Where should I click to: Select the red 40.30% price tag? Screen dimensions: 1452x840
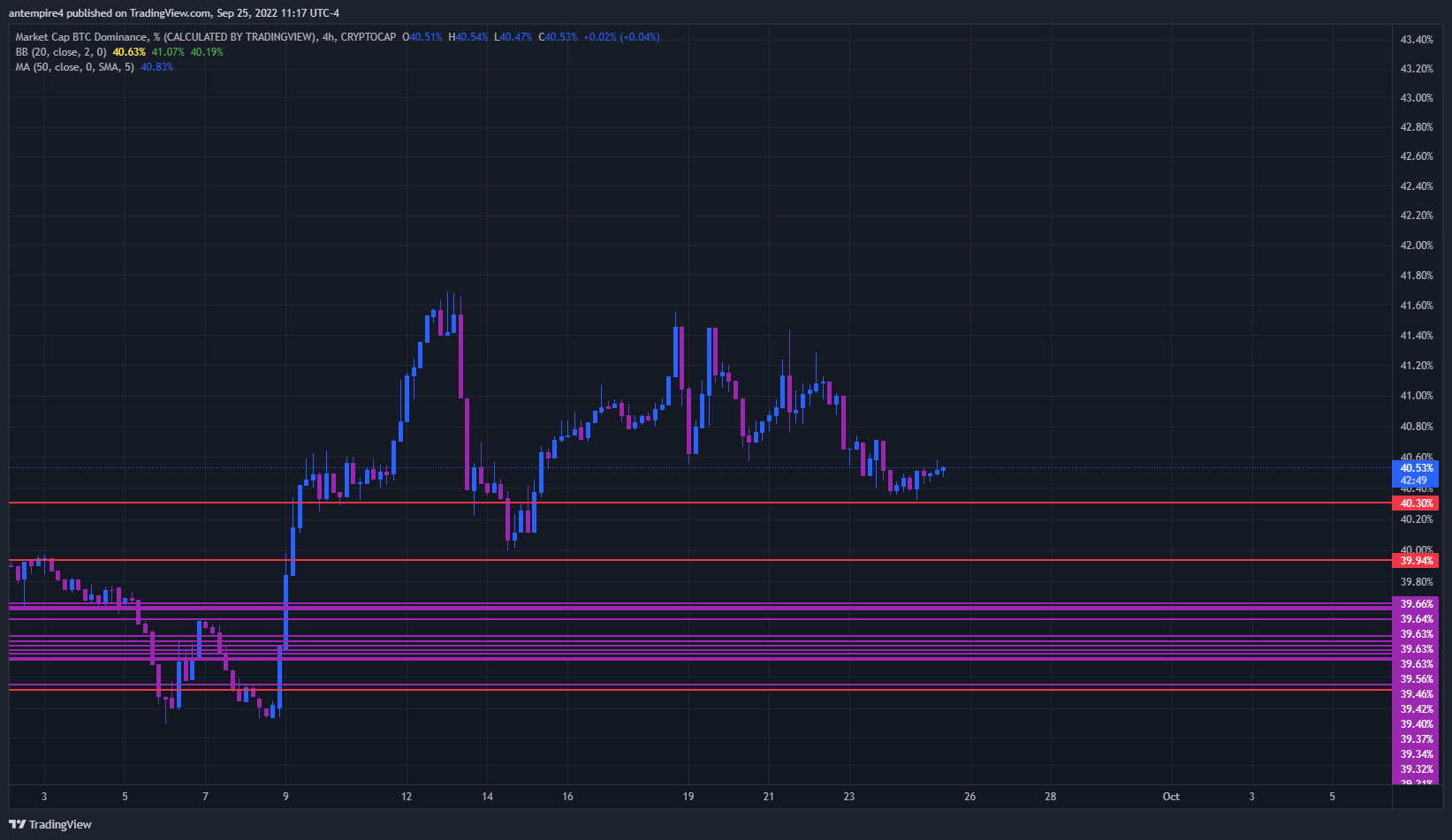1416,503
